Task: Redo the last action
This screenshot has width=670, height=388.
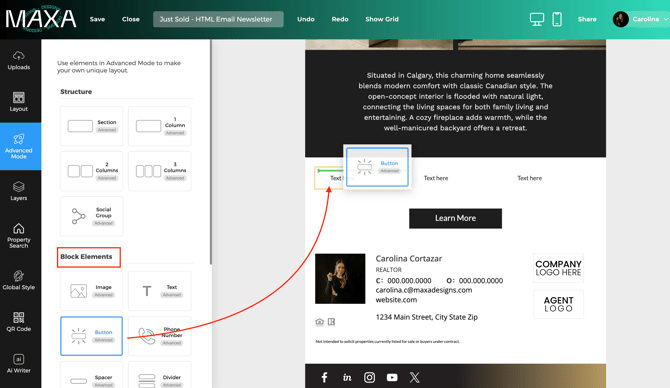Action: (340, 19)
